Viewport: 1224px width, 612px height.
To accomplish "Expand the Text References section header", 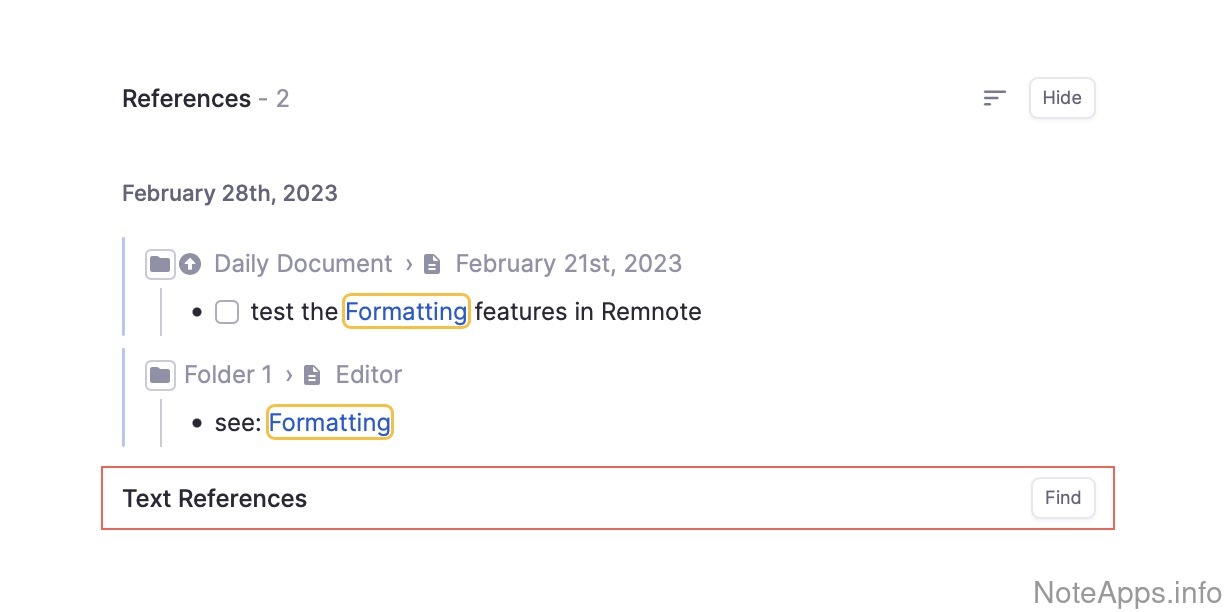I will pos(215,498).
